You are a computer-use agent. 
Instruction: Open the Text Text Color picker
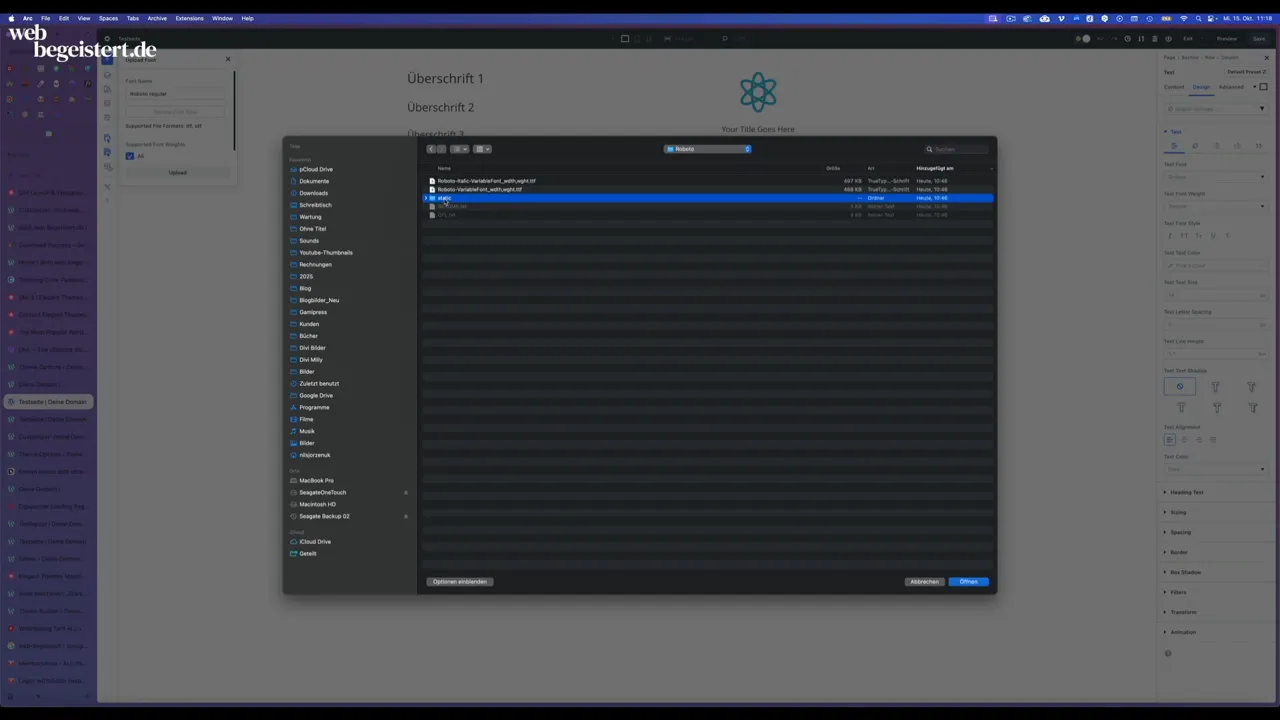pos(1215,266)
